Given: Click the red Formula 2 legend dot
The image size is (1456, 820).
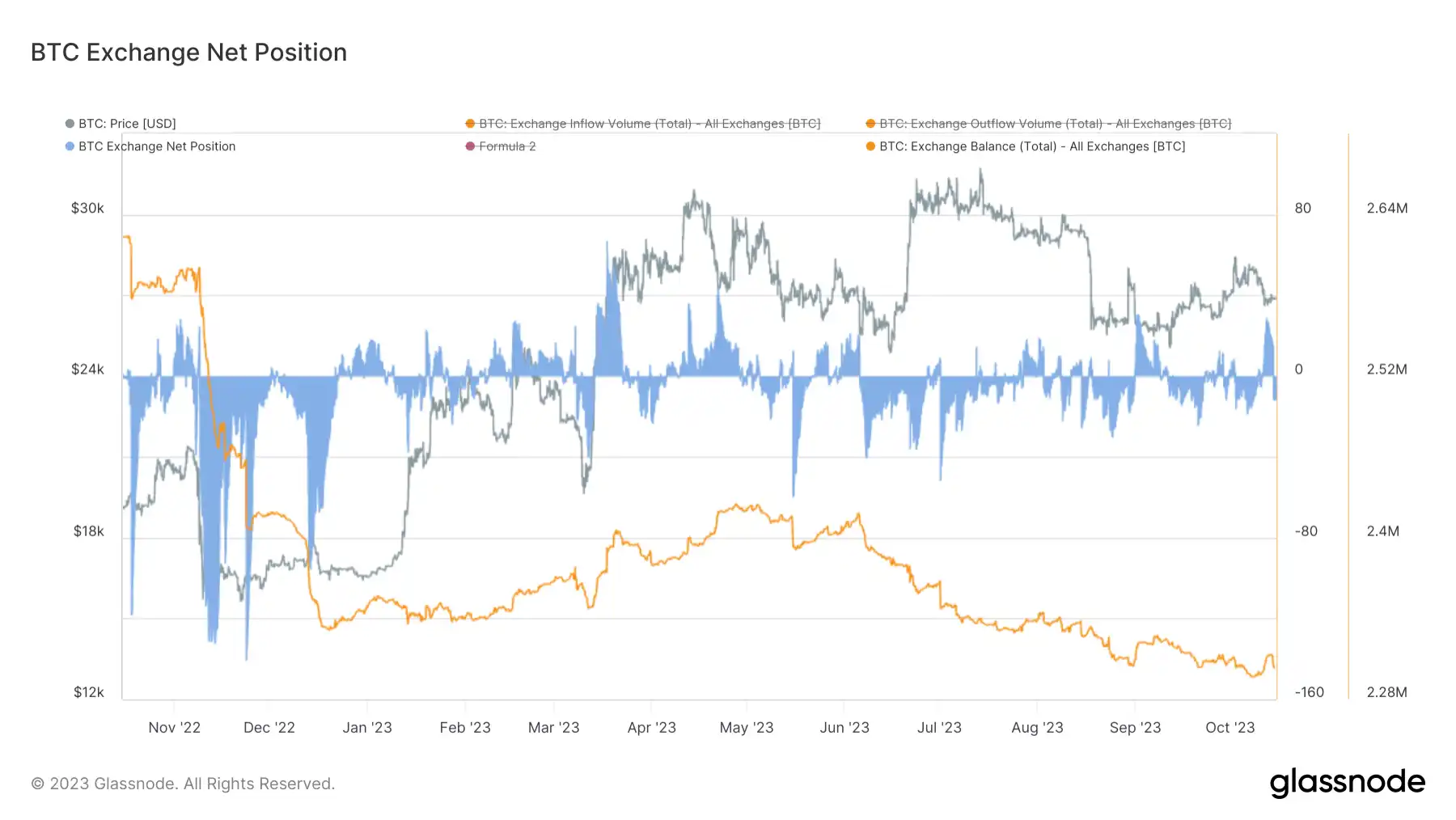Looking at the screenshot, I should click(x=470, y=146).
